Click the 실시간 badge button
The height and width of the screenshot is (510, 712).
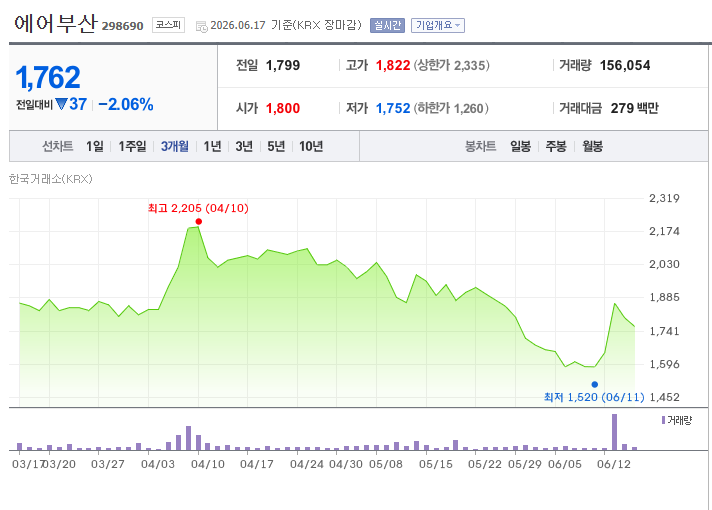click(387, 25)
